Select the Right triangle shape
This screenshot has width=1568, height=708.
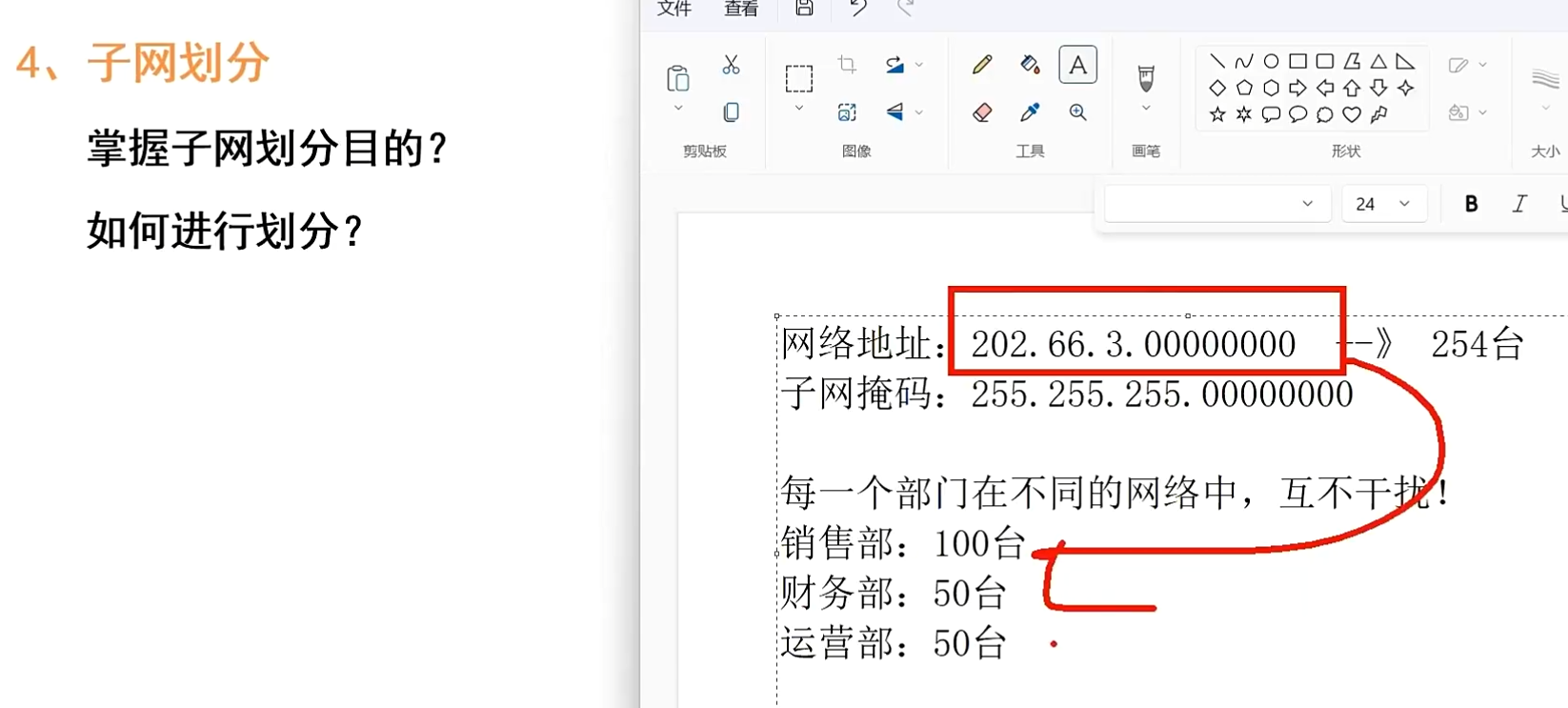click(x=1405, y=61)
